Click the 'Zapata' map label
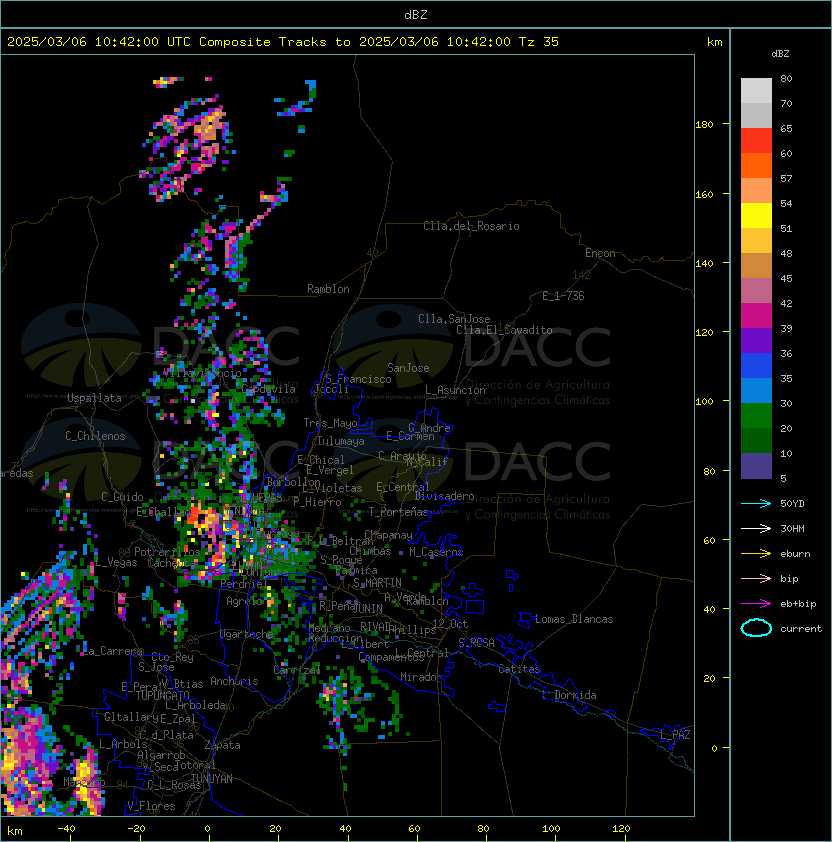Viewport: 832px width, 842px height. [x=222, y=745]
